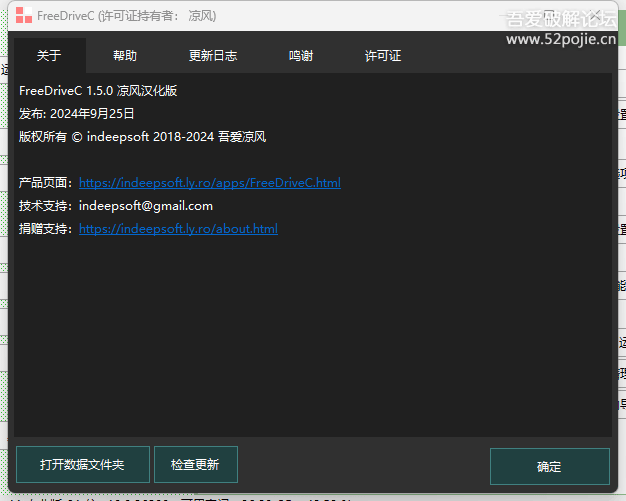Click the FreeDriveC app icon in title bar
Viewport: 626px width, 501px height.
pyautogui.click(x=24, y=15)
